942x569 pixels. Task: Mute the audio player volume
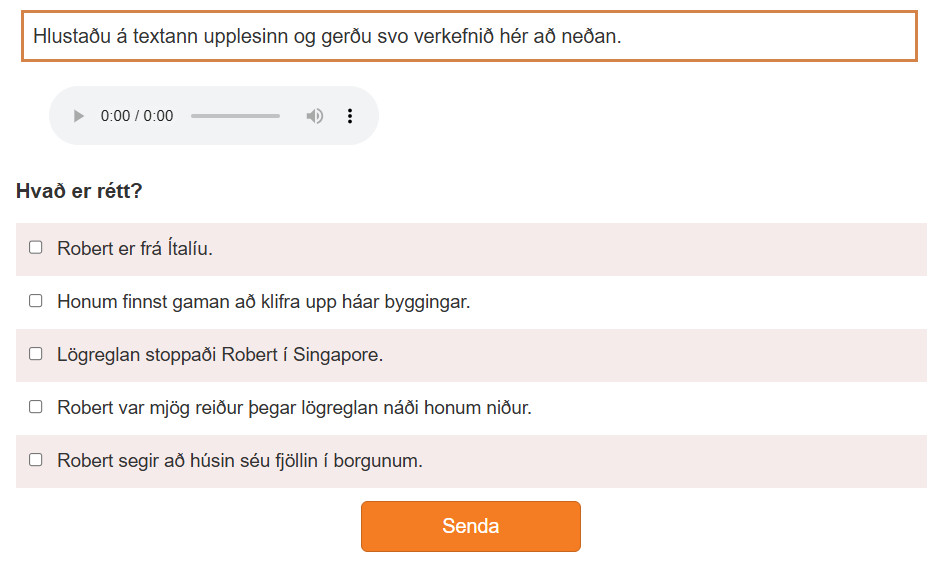click(x=315, y=116)
